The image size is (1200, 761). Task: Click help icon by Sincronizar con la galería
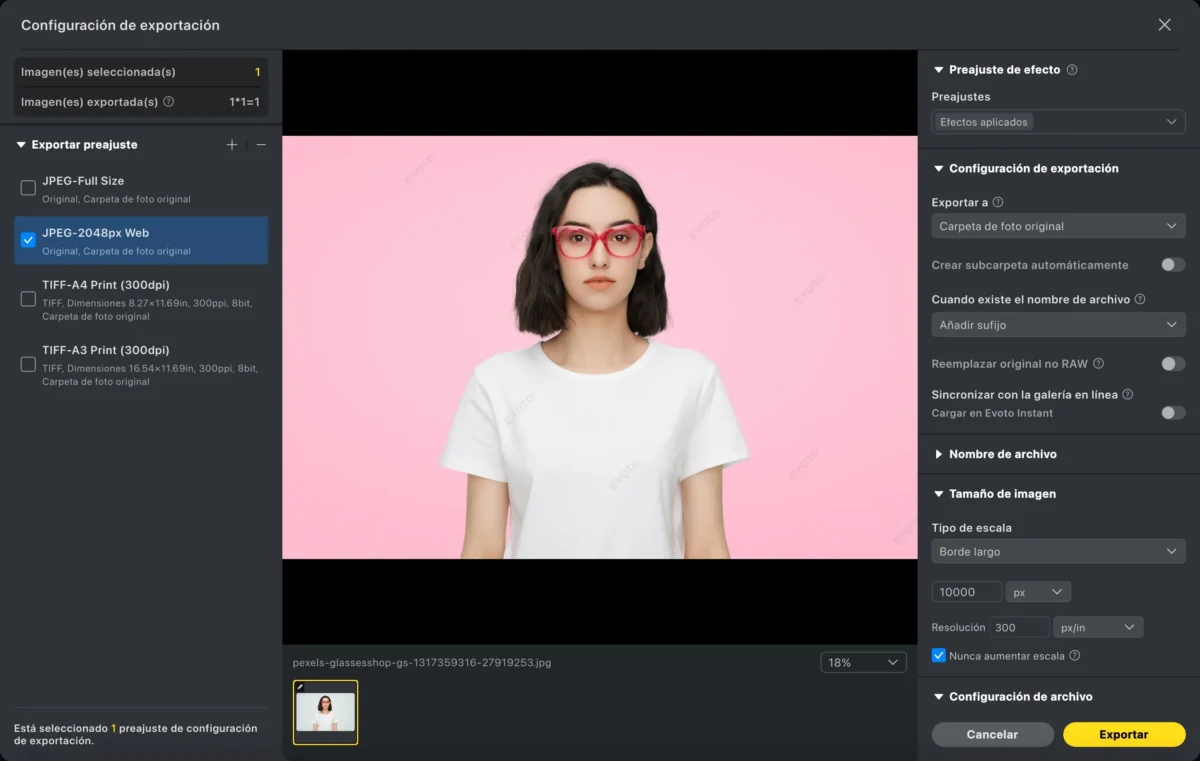click(1128, 395)
